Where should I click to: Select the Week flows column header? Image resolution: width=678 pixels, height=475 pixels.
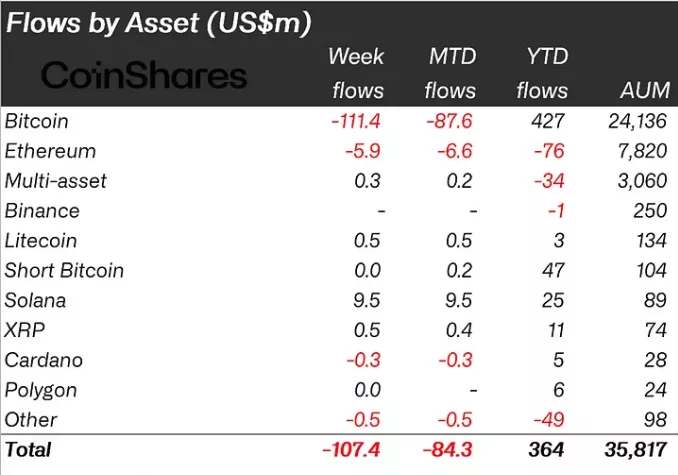click(x=356, y=73)
